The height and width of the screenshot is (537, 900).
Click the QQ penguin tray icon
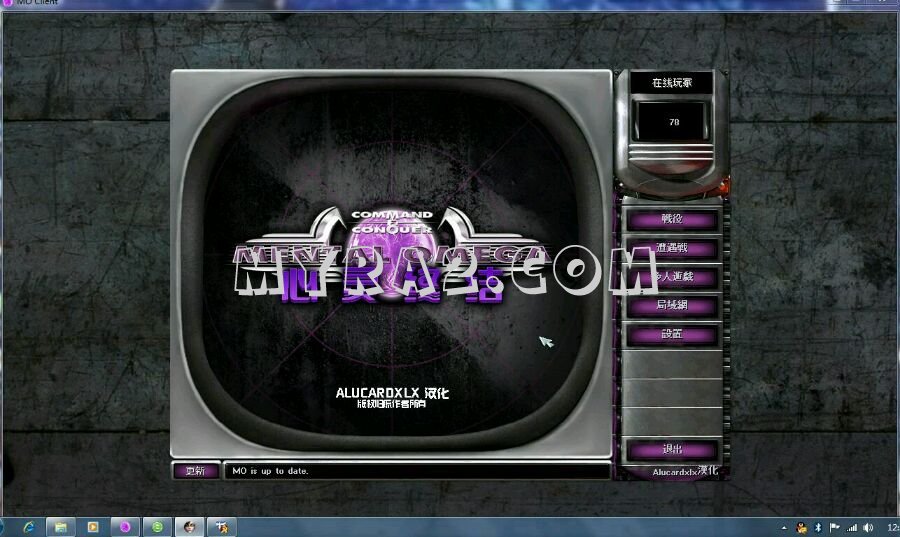802,527
